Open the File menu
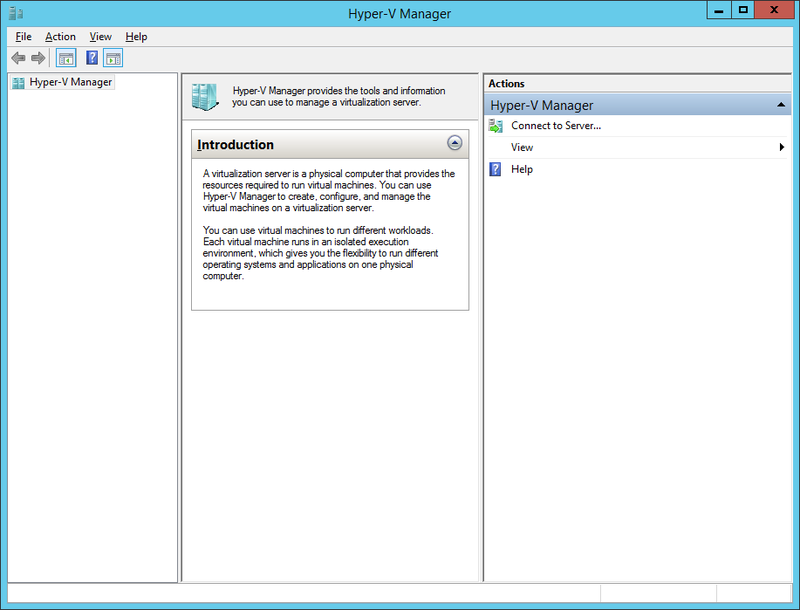This screenshot has height=610, width=800. pyautogui.click(x=22, y=36)
